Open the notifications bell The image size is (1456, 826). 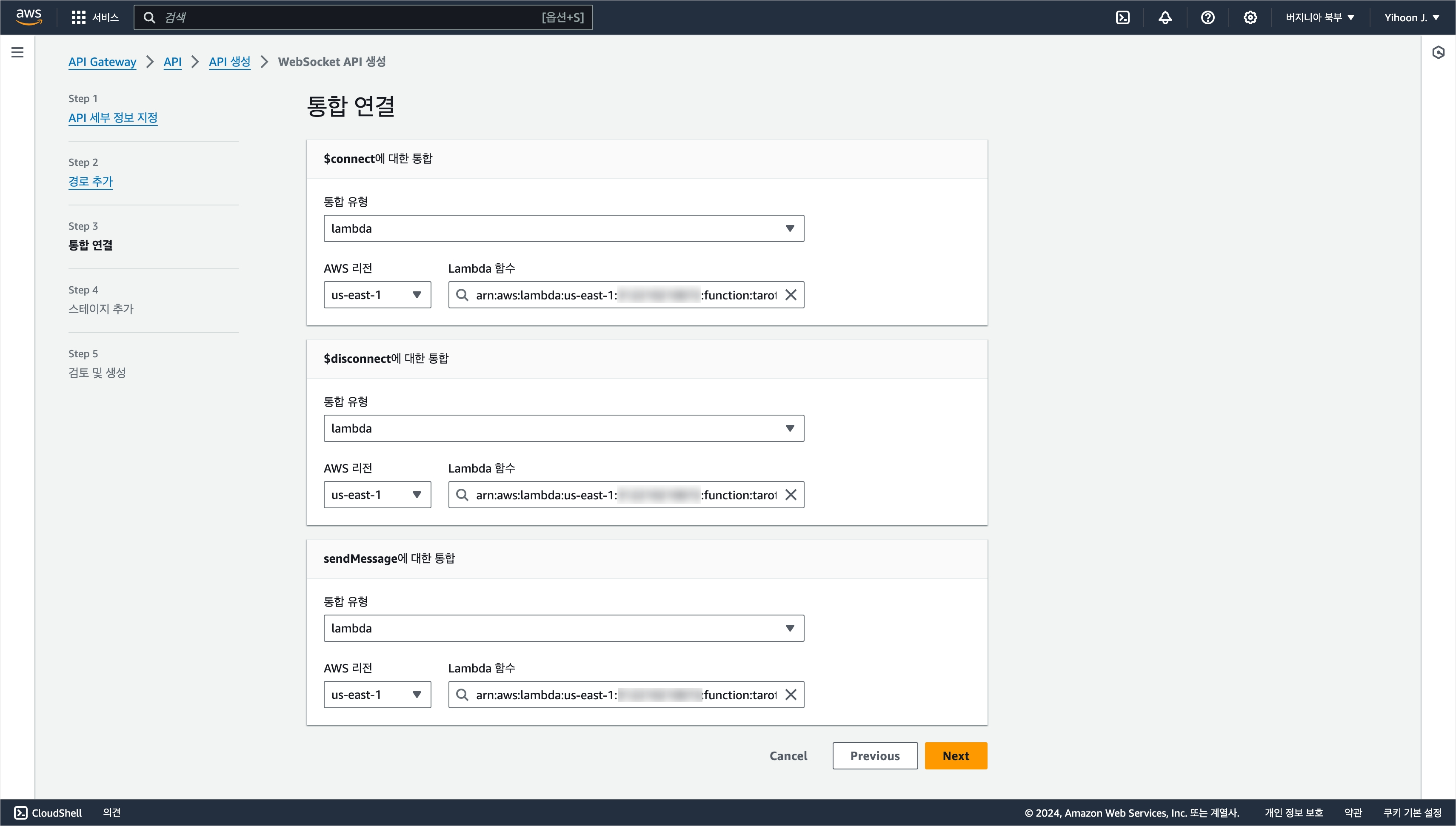pos(1165,17)
